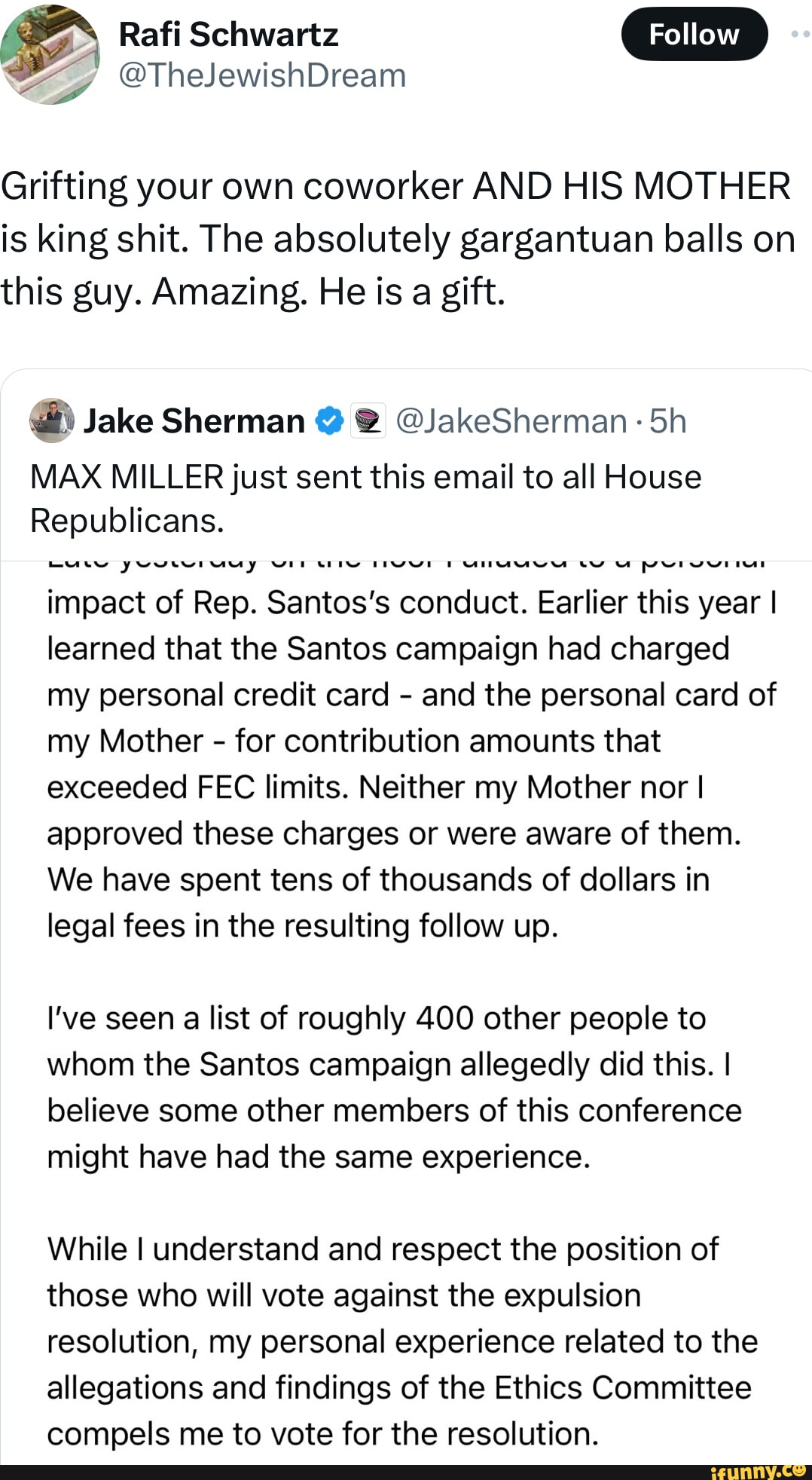Click the Rafi Schwartz display name
Viewport: 812px width, 1480px height.
click(228, 35)
